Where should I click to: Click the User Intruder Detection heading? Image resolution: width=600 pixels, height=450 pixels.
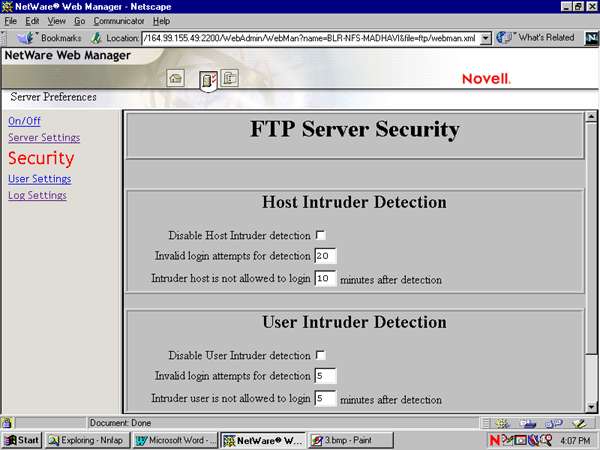(x=354, y=322)
